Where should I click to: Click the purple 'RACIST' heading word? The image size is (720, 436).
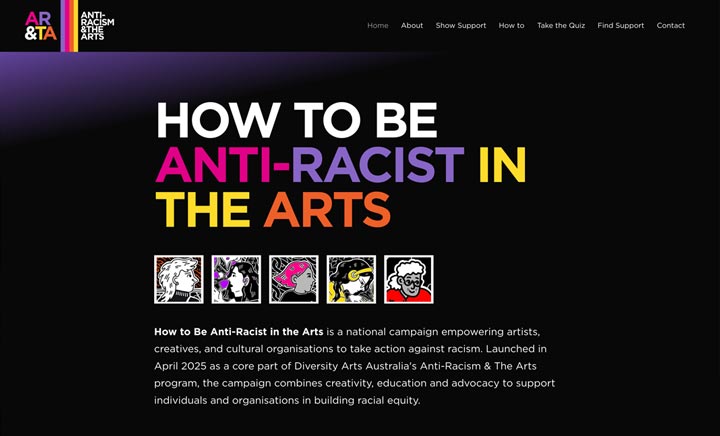pos(377,165)
